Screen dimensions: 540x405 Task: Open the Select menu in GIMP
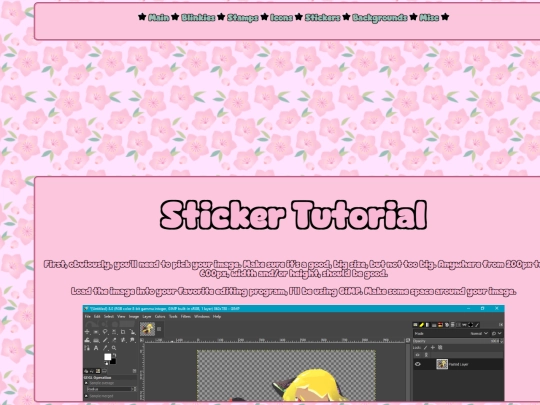point(109,316)
